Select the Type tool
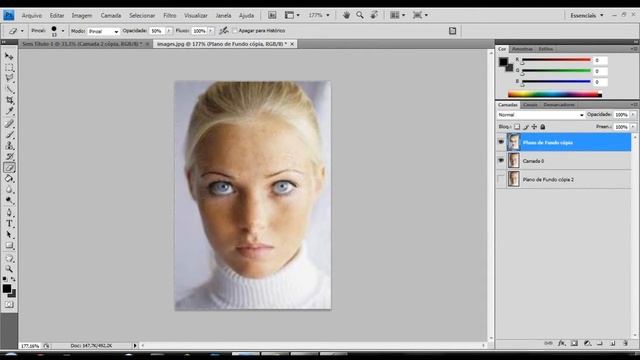The image size is (640, 360). pos(9,223)
